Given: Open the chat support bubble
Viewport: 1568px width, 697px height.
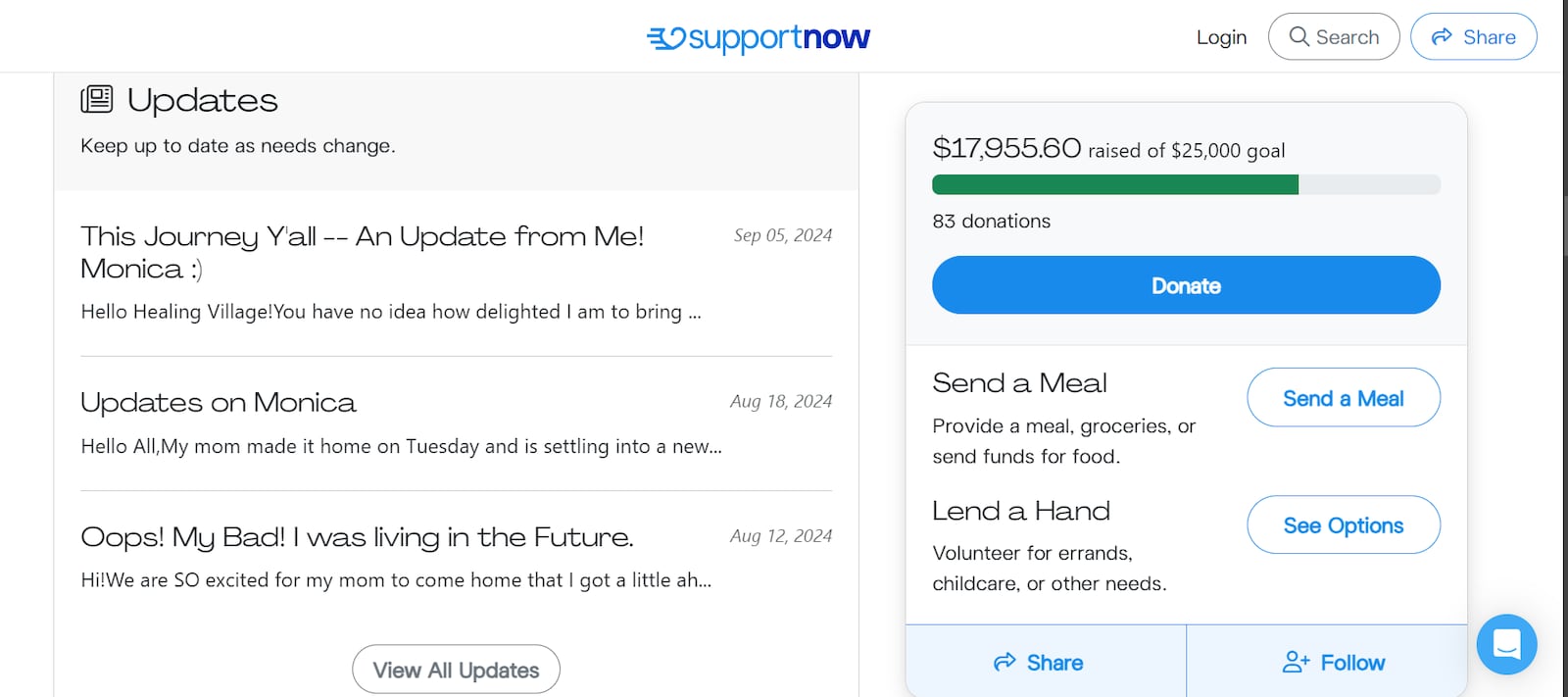Looking at the screenshot, I should point(1506,644).
